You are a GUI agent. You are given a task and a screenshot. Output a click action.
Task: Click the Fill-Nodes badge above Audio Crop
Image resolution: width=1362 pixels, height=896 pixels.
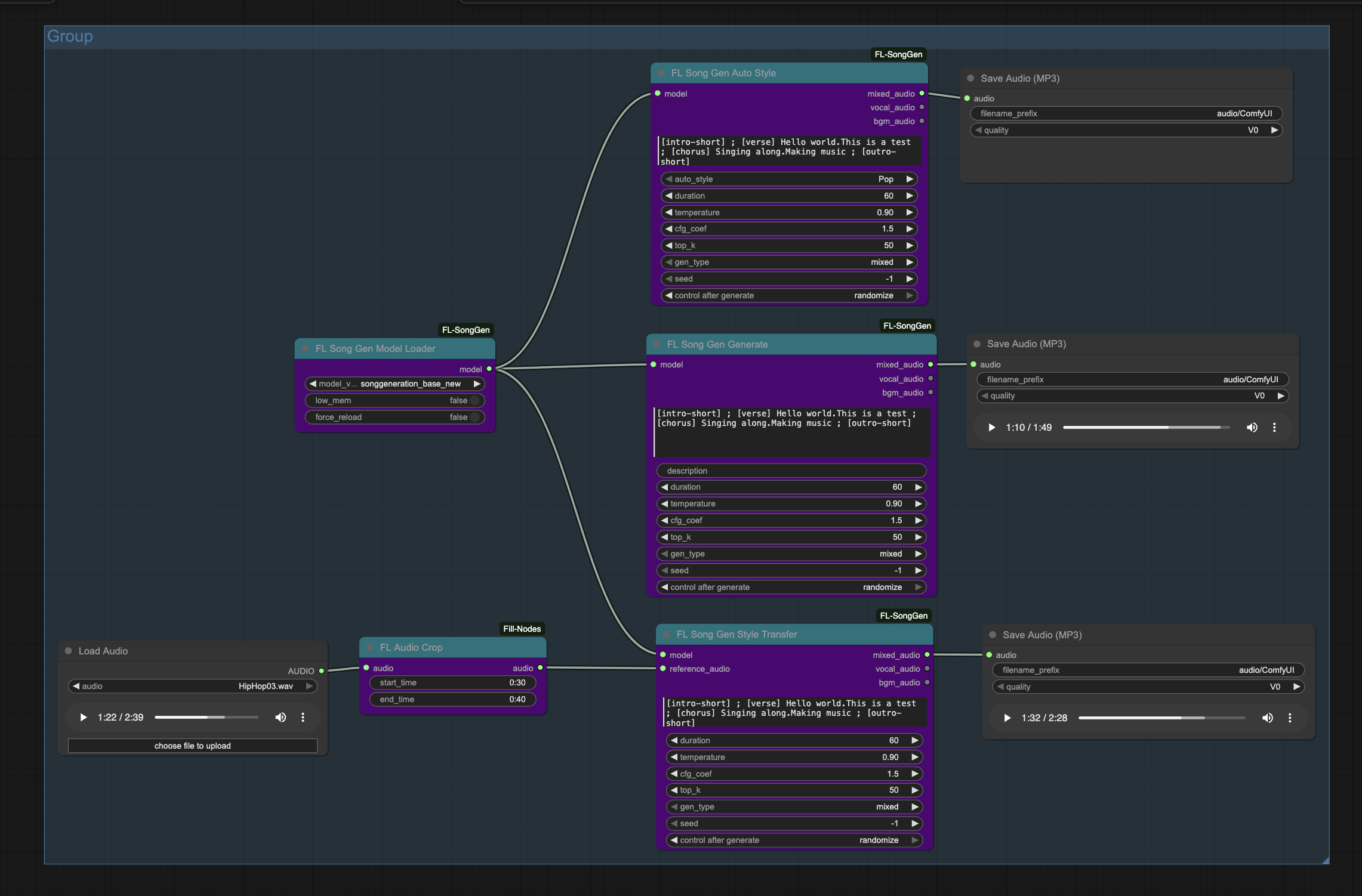click(522, 629)
